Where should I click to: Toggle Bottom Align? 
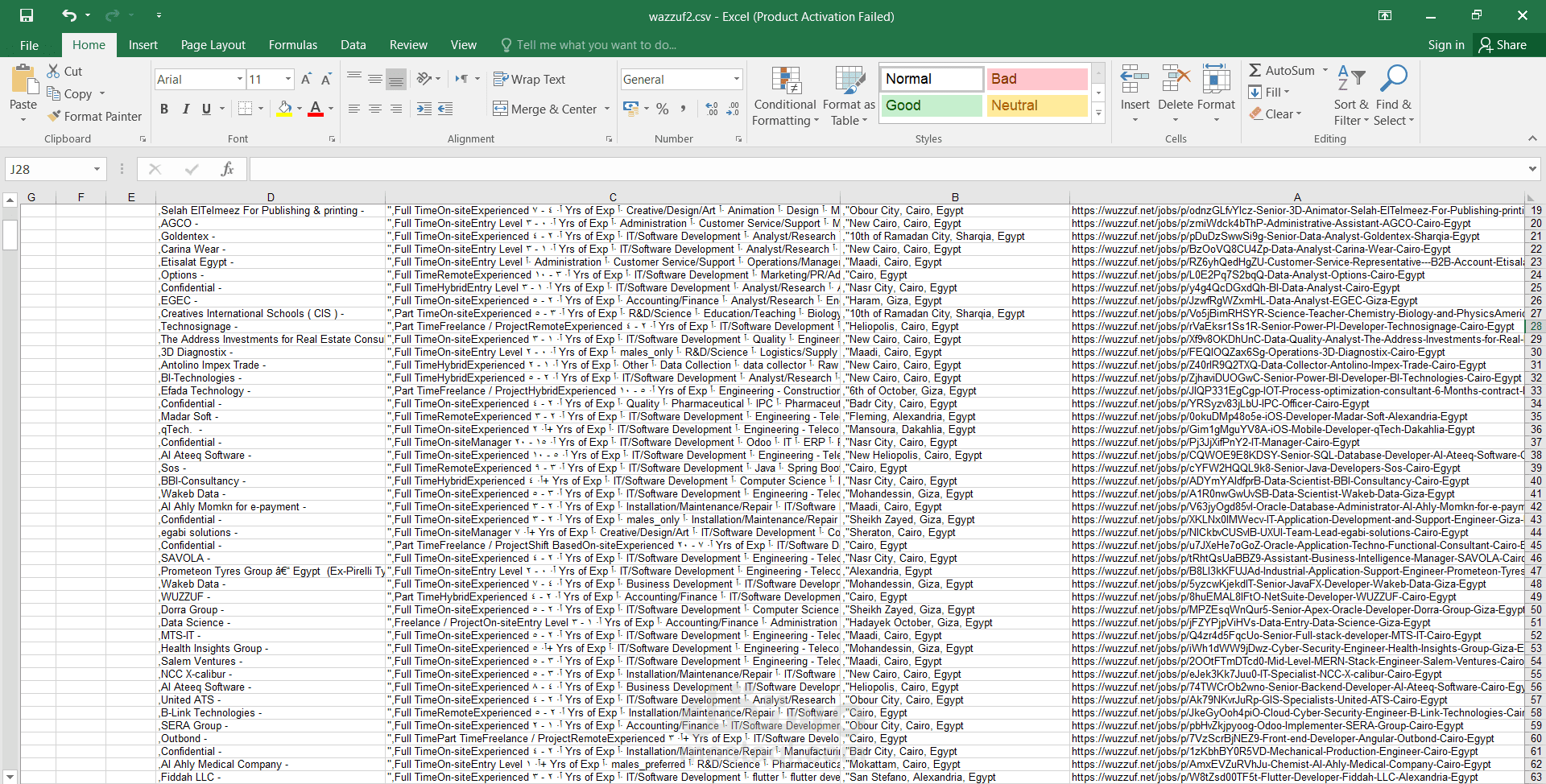coord(396,78)
